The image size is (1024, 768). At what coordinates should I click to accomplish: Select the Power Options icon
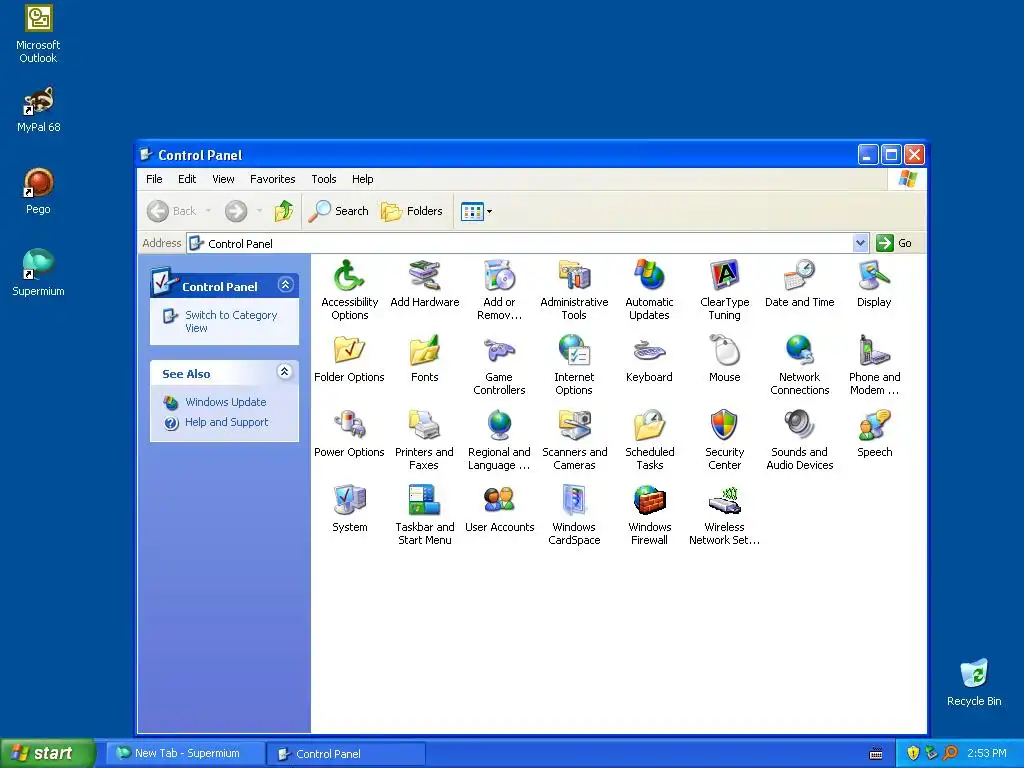coord(349,434)
